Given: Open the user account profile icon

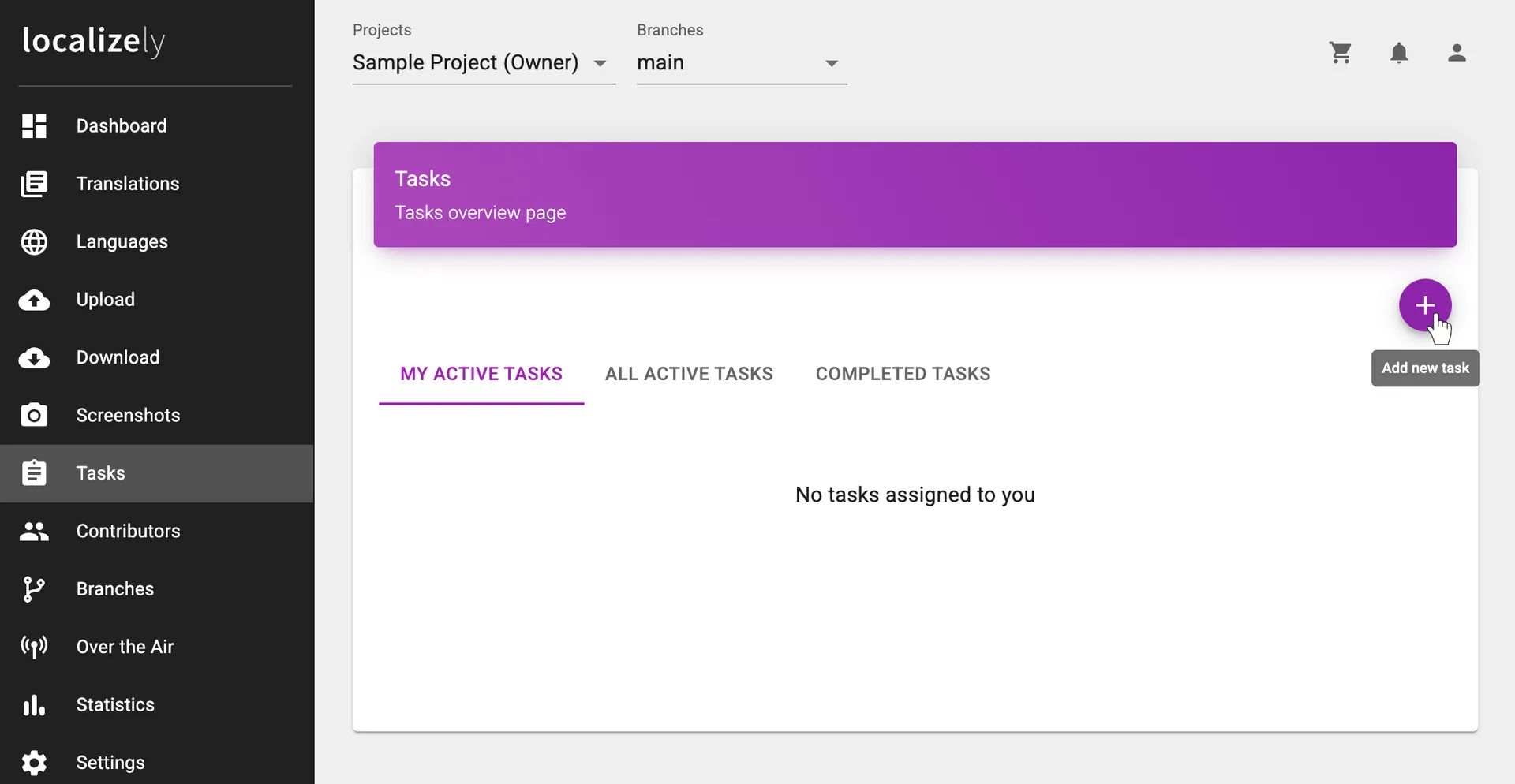Looking at the screenshot, I should click(x=1457, y=53).
